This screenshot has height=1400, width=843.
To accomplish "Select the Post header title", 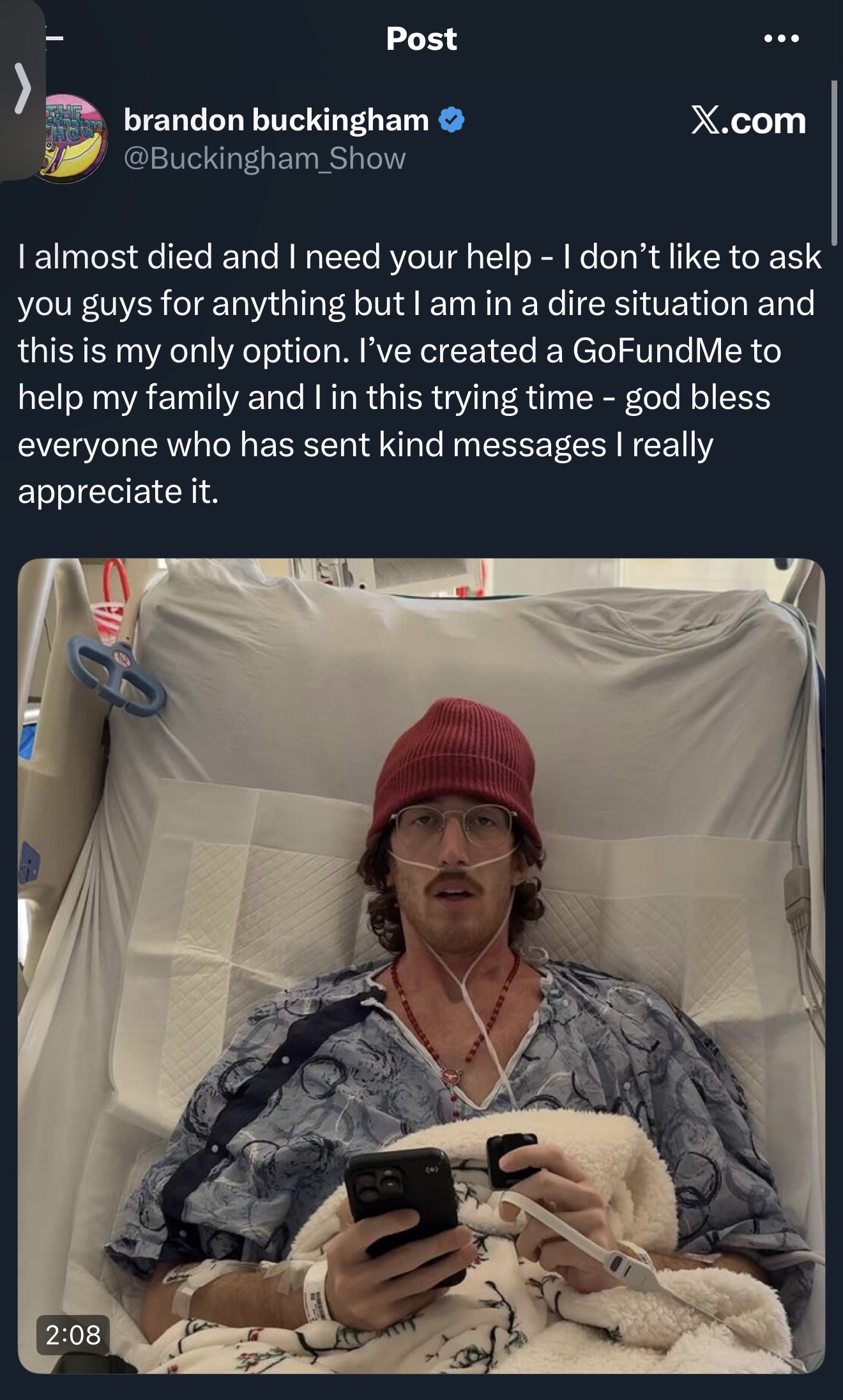I will click(x=421, y=39).
